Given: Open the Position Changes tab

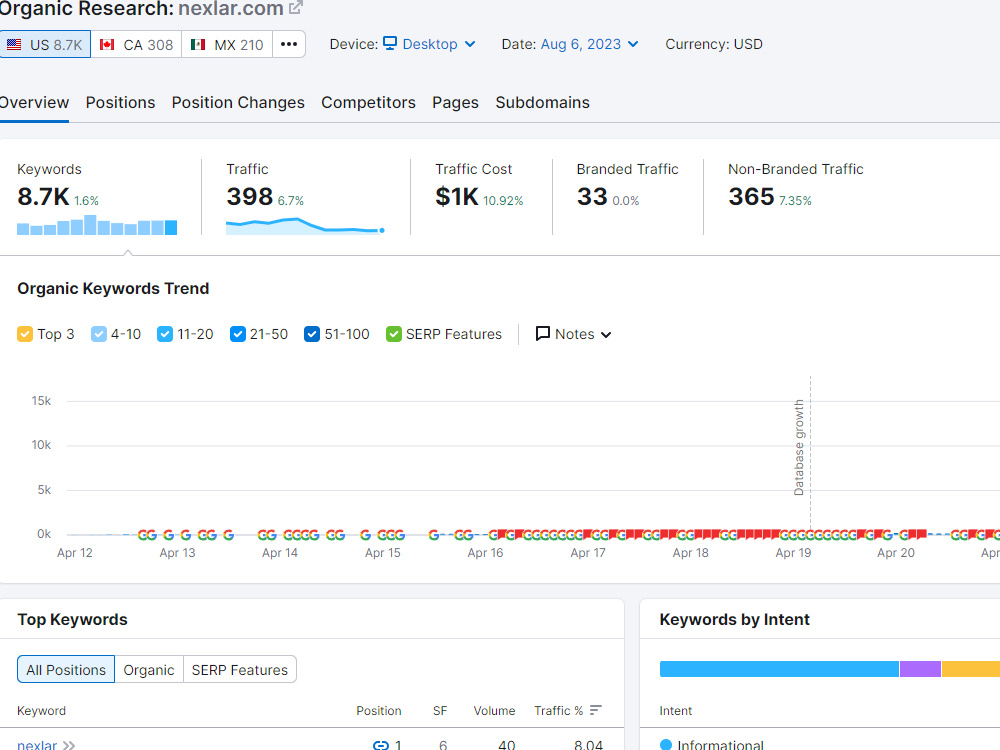Looking at the screenshot, I should [x=238, y=103].
